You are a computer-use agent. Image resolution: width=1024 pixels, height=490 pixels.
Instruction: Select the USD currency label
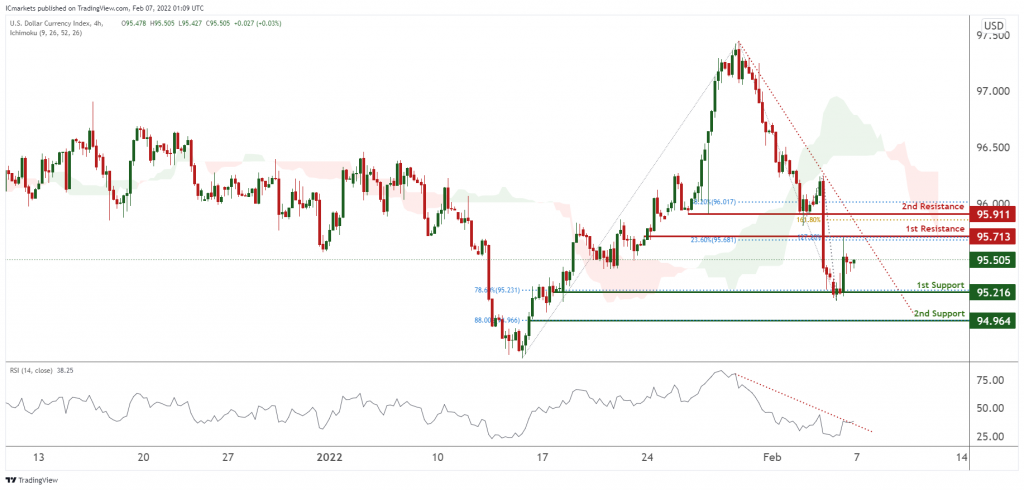tap(993, 25)
